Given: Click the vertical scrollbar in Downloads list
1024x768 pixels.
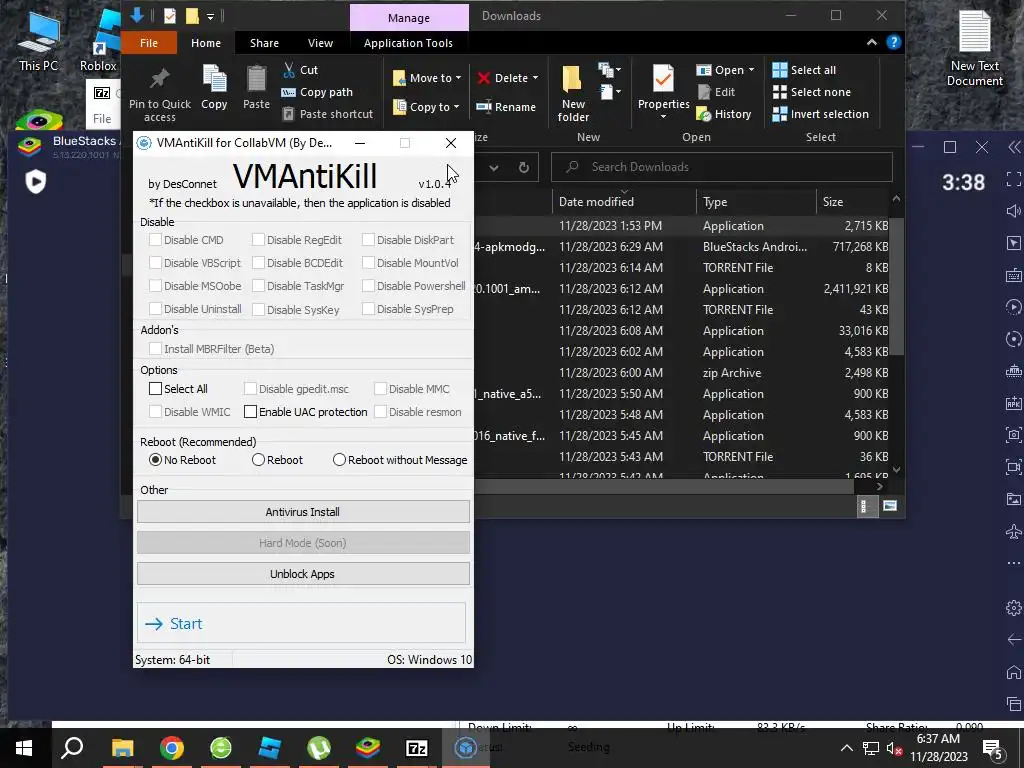Looking at the screenshot, I should (896, 287).
